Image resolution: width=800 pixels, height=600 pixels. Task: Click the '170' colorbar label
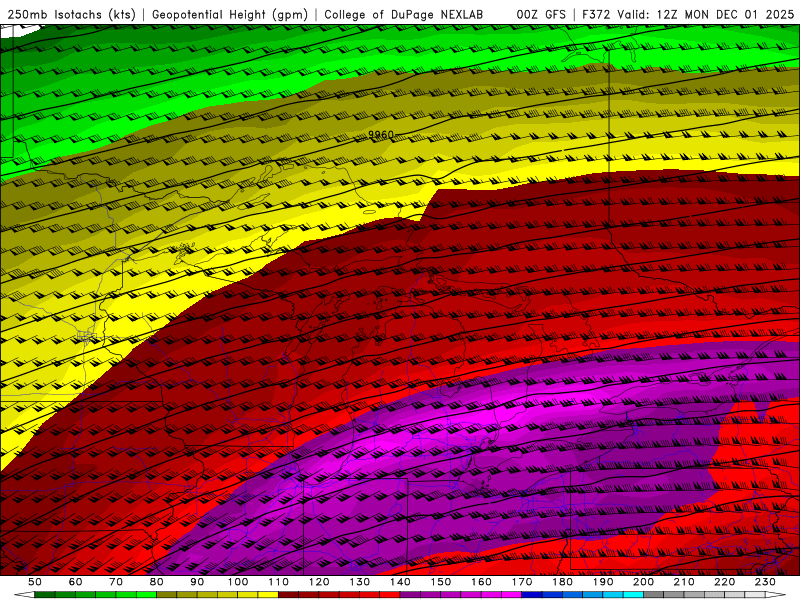coord(521,582)
